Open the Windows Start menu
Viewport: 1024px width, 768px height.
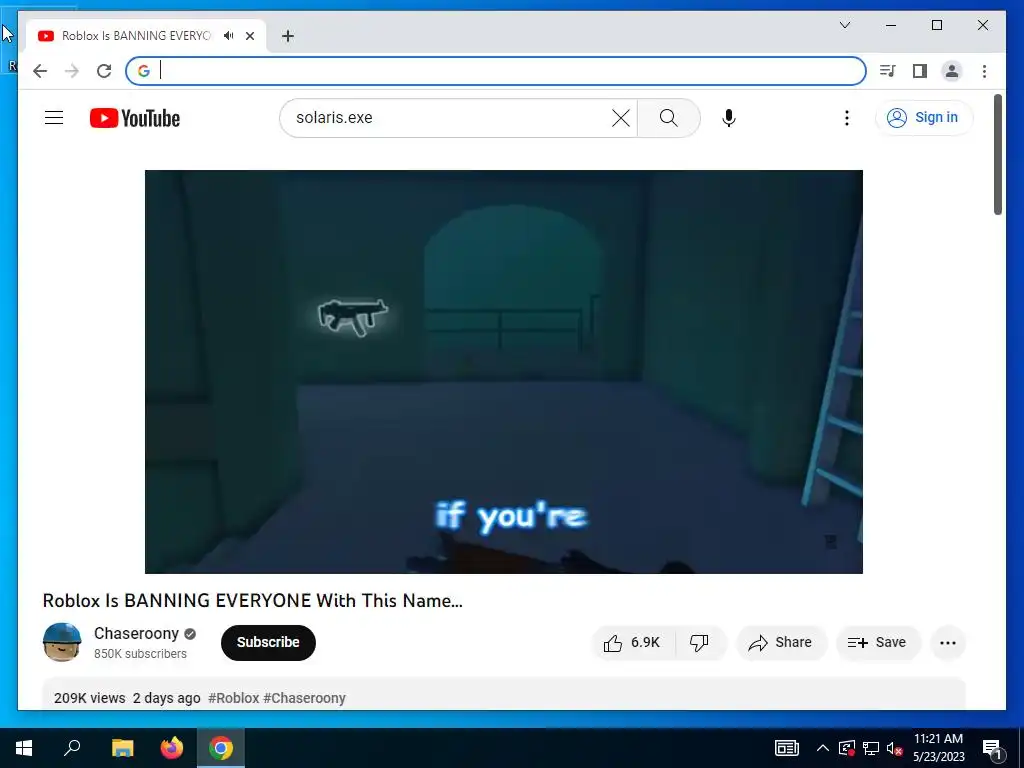click(24, 748)
